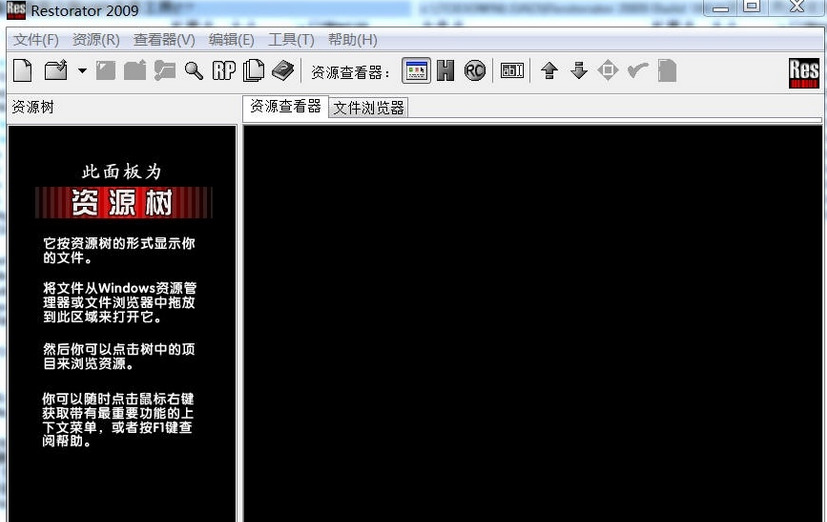Click inside the black resource tree panel

[122, 324]
